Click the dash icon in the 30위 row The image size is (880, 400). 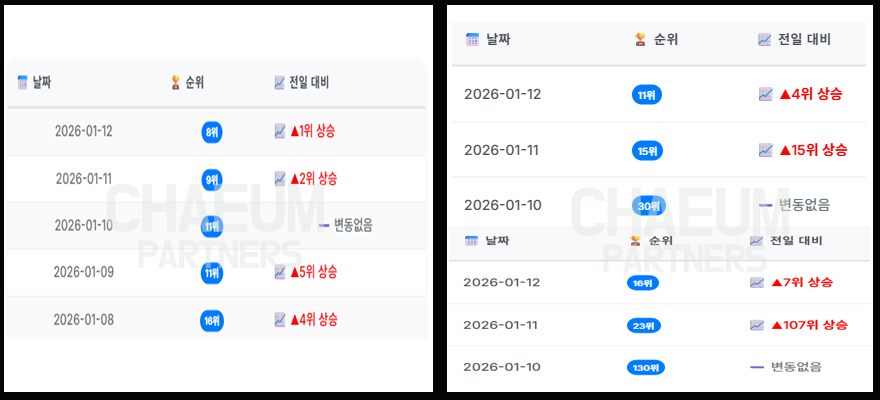[765, 205]
